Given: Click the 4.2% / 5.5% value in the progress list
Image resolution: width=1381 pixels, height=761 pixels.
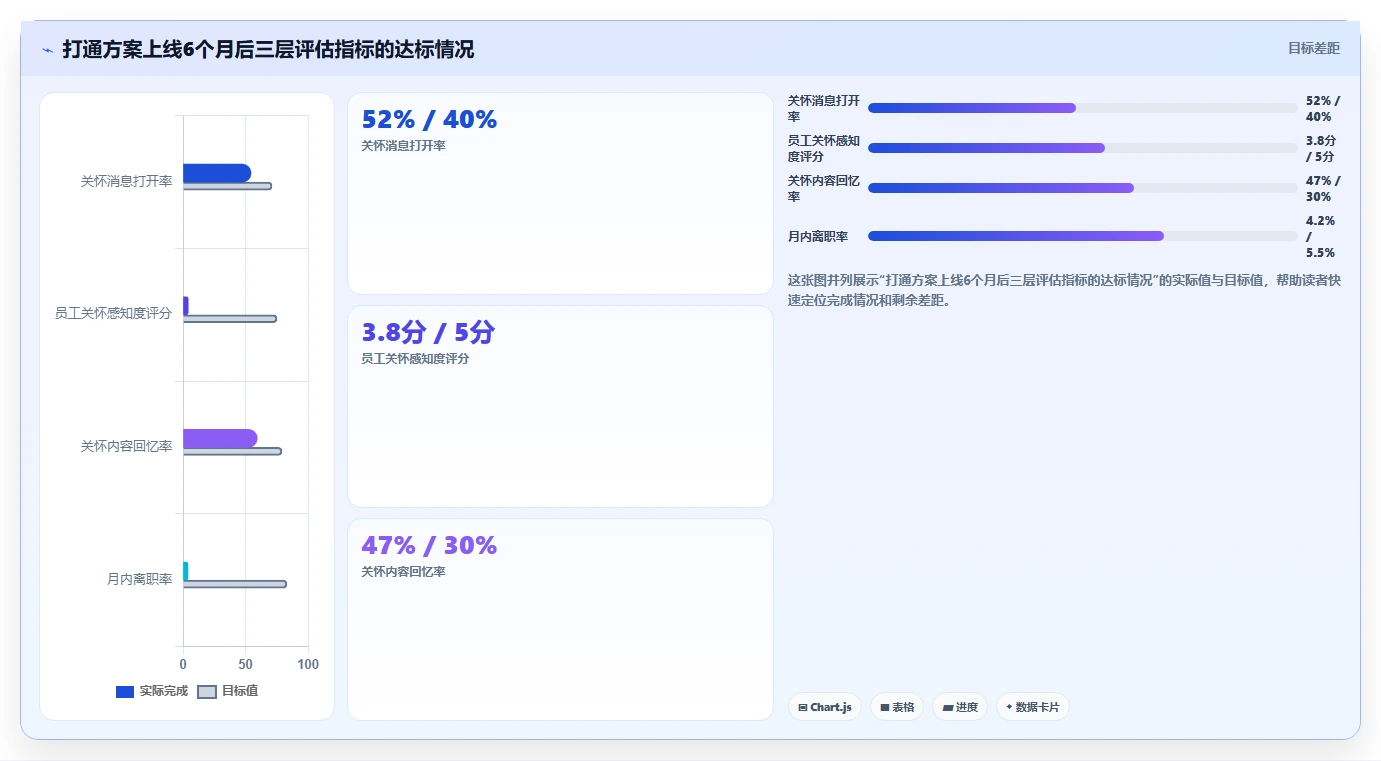Looking at the screenshot, I should click(x=1320, y=237).
